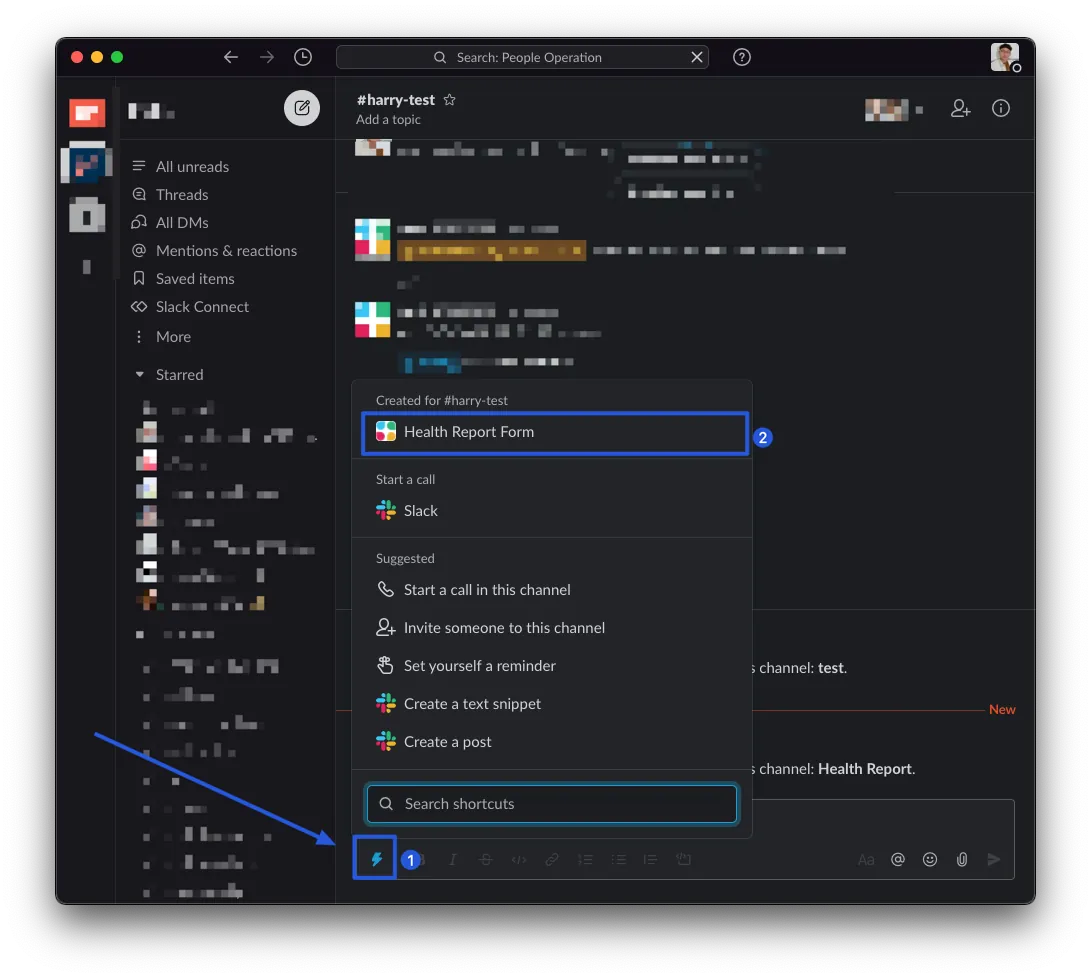Open the help question mark icon
The width and height of the screenshot is (1091, 978).
(742, 58)
